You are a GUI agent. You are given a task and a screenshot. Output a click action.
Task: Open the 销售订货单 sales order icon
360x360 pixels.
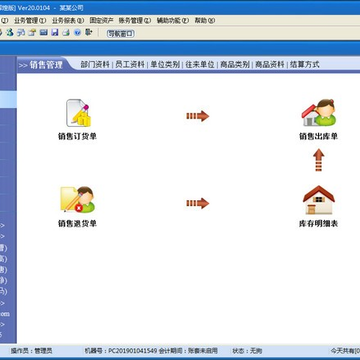coord(78,113)
